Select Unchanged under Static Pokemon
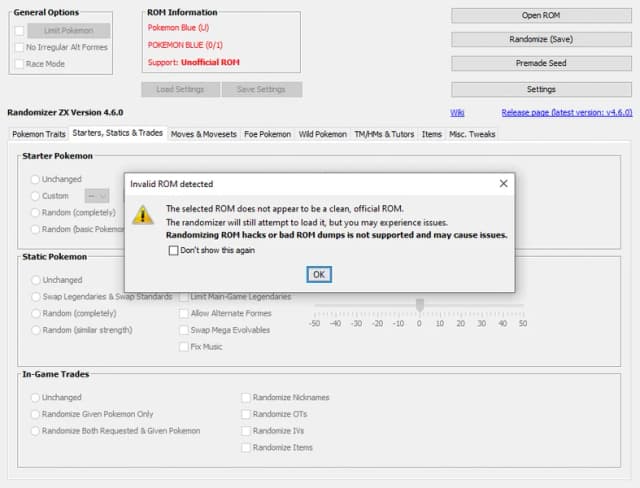This screenshot has height=488, width=640. (x=36, y=280)
